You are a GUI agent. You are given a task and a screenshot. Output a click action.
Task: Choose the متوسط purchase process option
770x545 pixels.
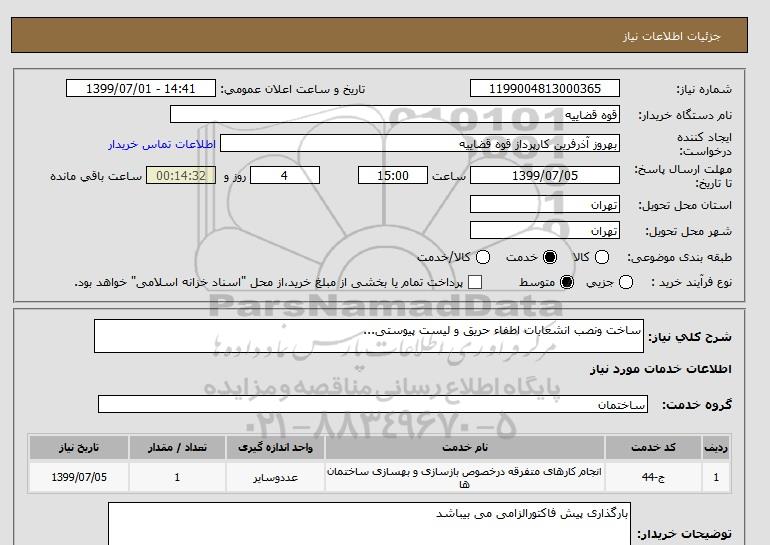click(x=567, y=282)
